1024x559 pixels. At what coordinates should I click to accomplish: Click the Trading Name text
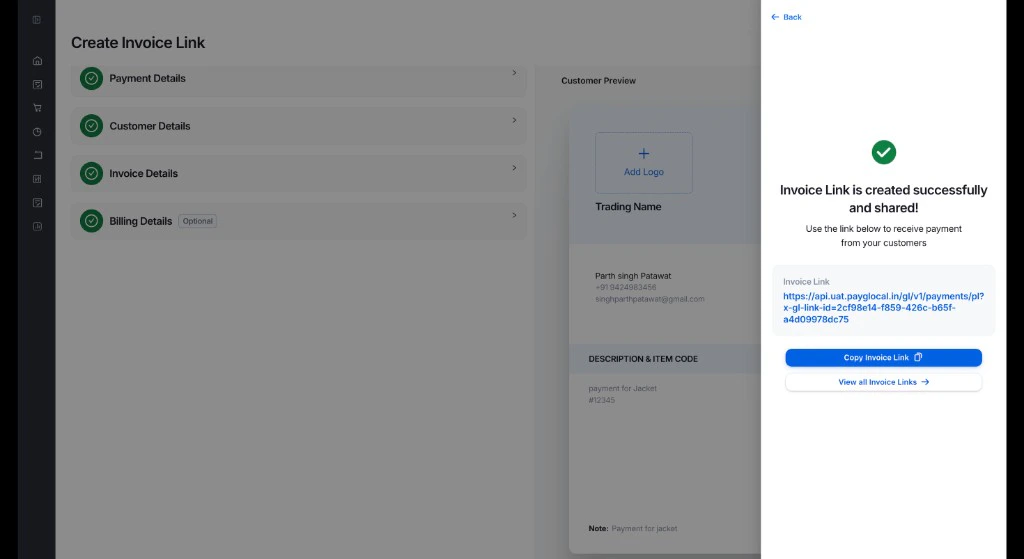click(628, 207)
